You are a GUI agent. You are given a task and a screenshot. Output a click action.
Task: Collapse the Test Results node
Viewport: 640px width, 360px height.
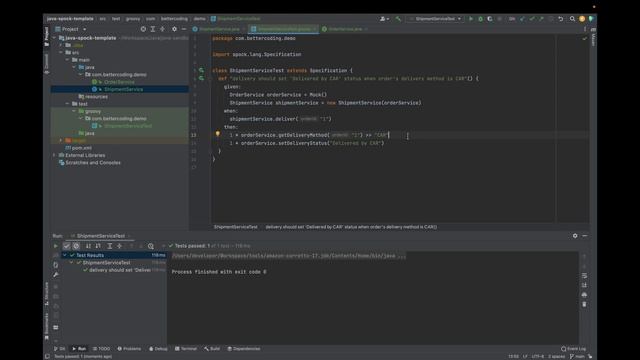pyautogui.click(x=64, y=255)
